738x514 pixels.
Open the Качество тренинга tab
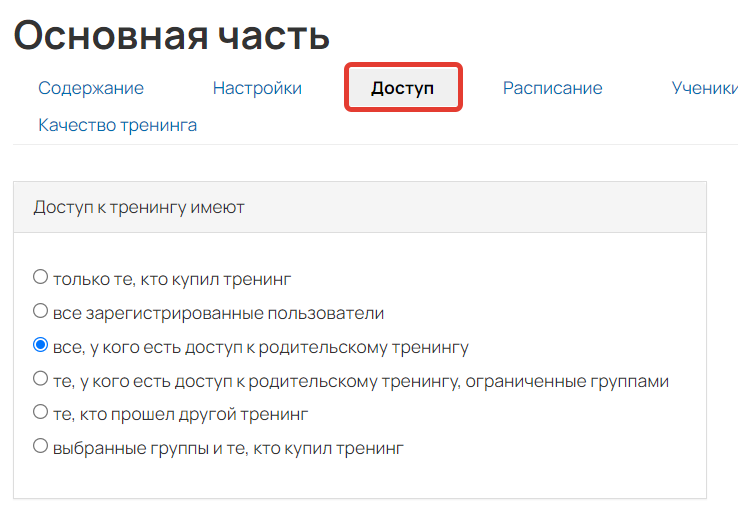click(x=118, y=125)
